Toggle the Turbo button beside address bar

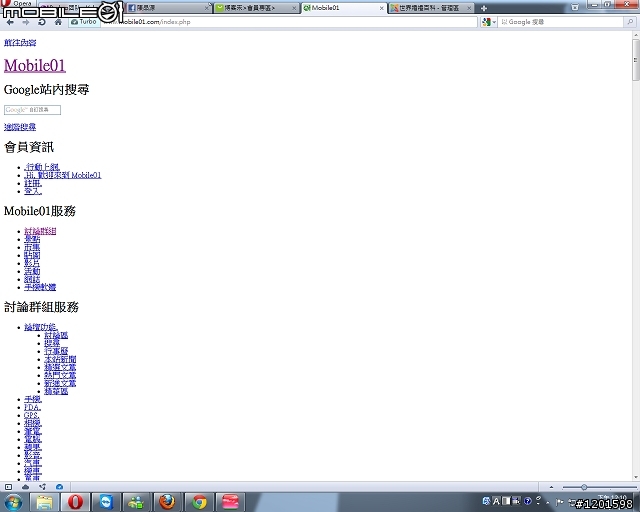click(84, 22)
